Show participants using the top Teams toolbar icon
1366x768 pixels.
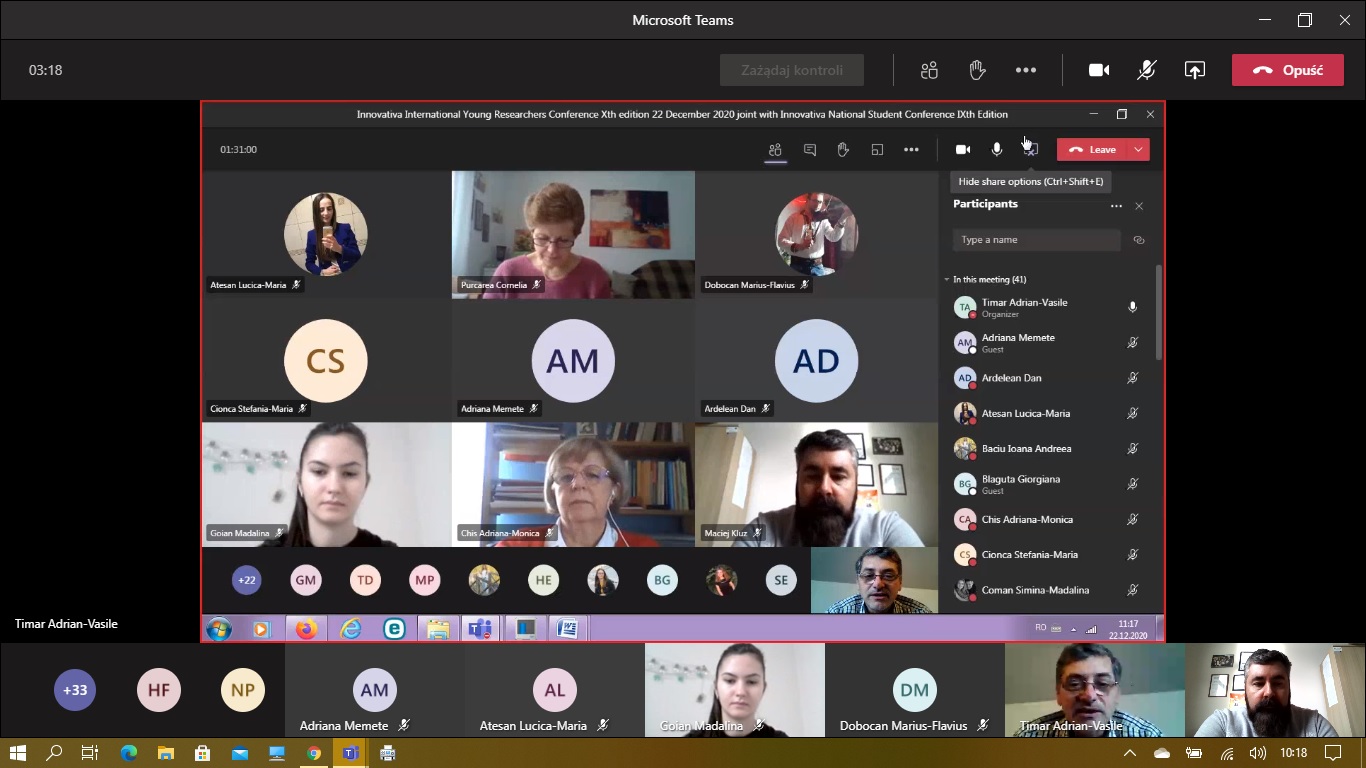(929, 70)
